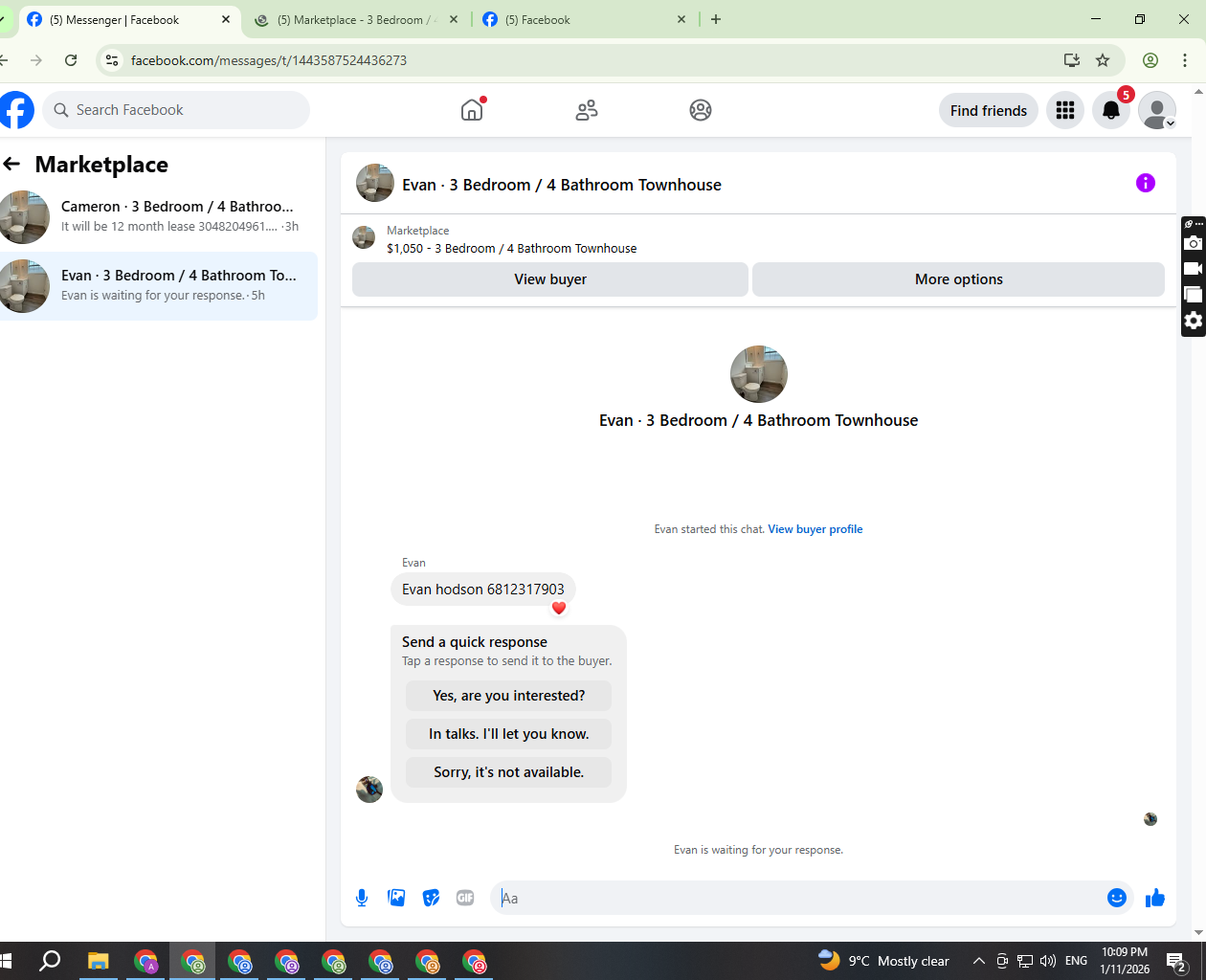Click the Facebook logo icon
The height and width of the screenshot is (980, 1206).
16,110
